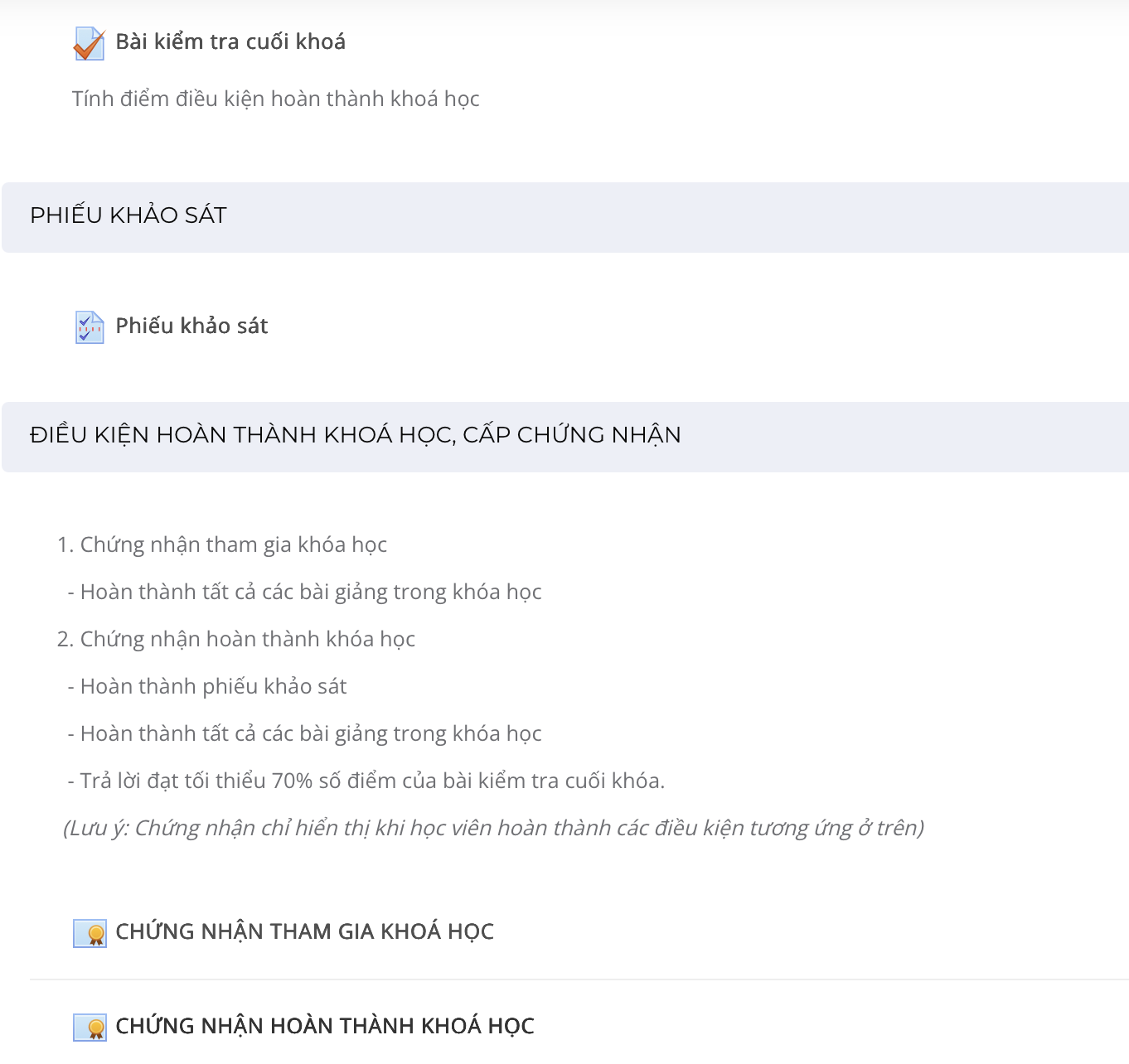Image resolution: width=1129 pixels, height=1064 pixels.
Task: Click the quiz checkmark icon for final test
Action: tap(90, 44)
